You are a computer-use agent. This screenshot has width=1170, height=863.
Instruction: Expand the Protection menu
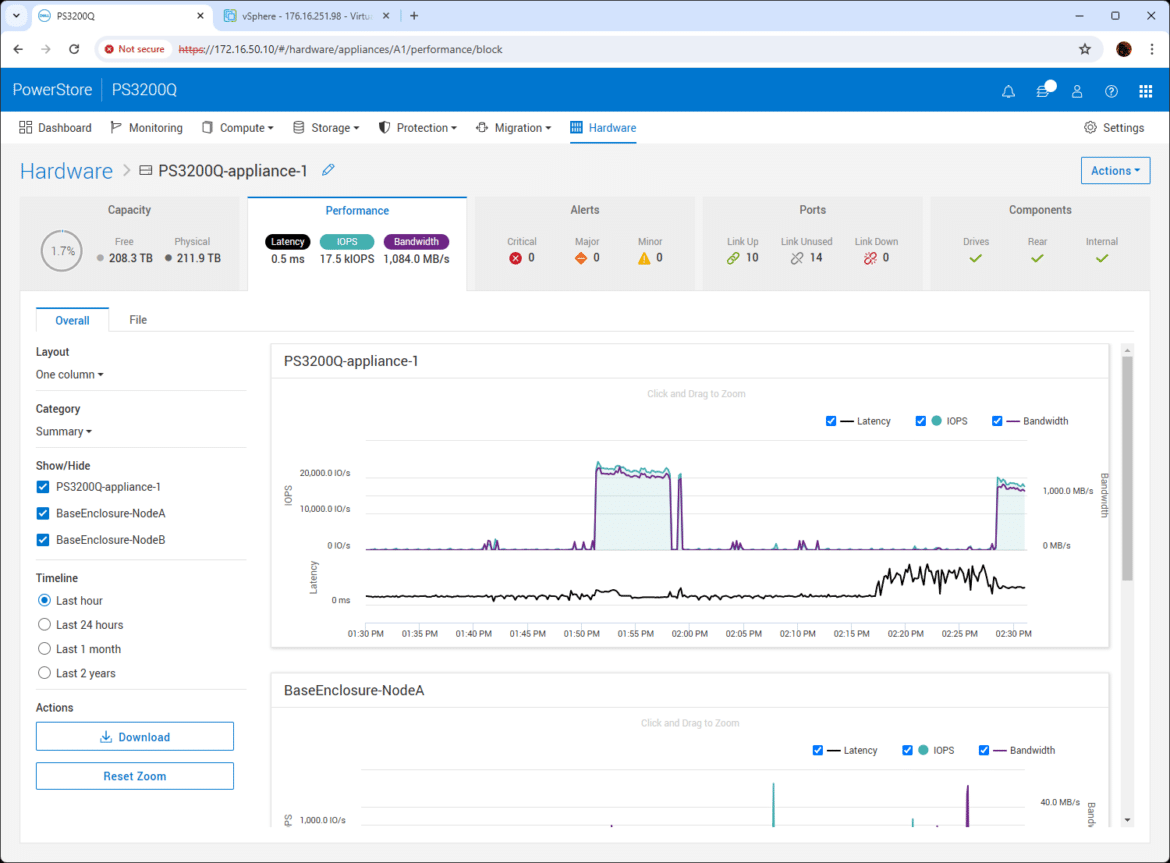[x=418, y=128]
